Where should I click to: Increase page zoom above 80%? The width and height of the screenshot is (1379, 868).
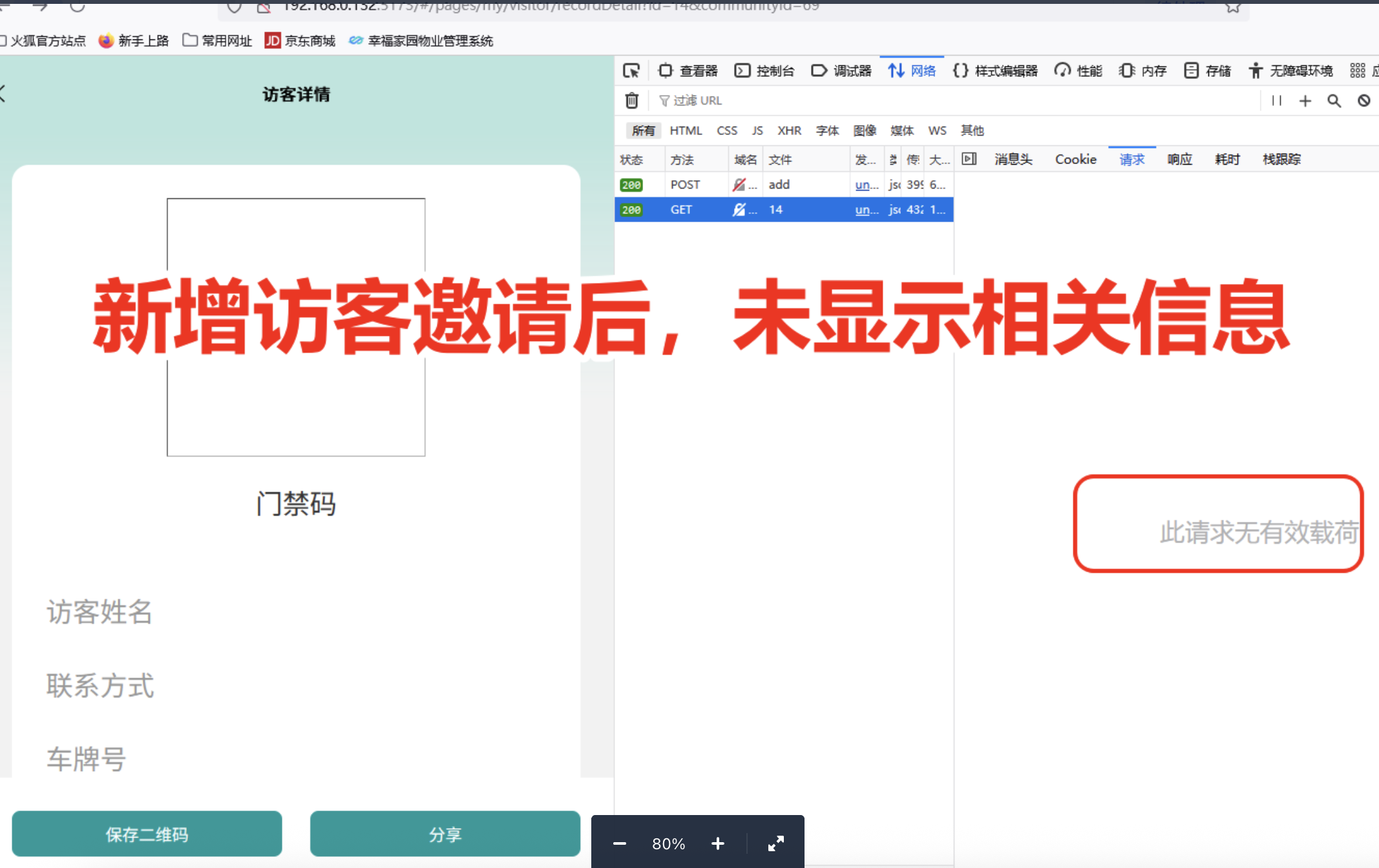pos(717,843)
